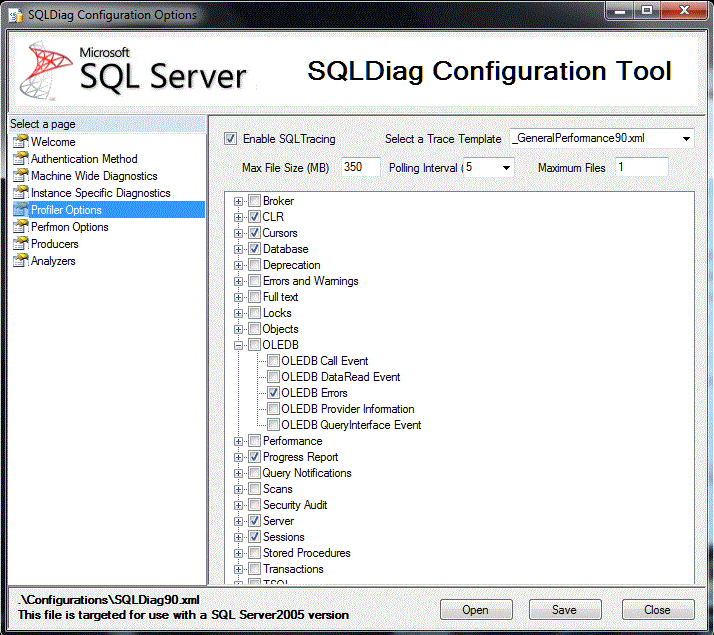714x635 pixels.
Task: Select the Stored Procedures tree label
Action: pos(306,553)
